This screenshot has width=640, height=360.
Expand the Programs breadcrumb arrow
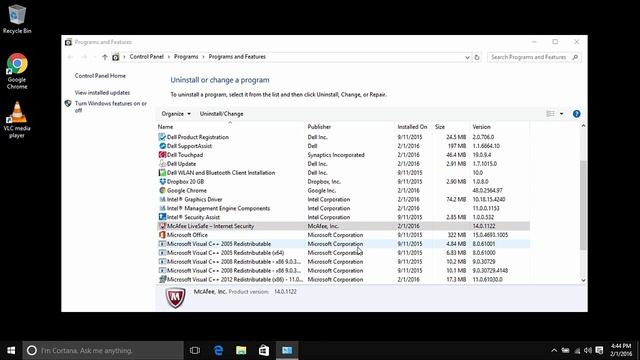click(x=203, y=57)
